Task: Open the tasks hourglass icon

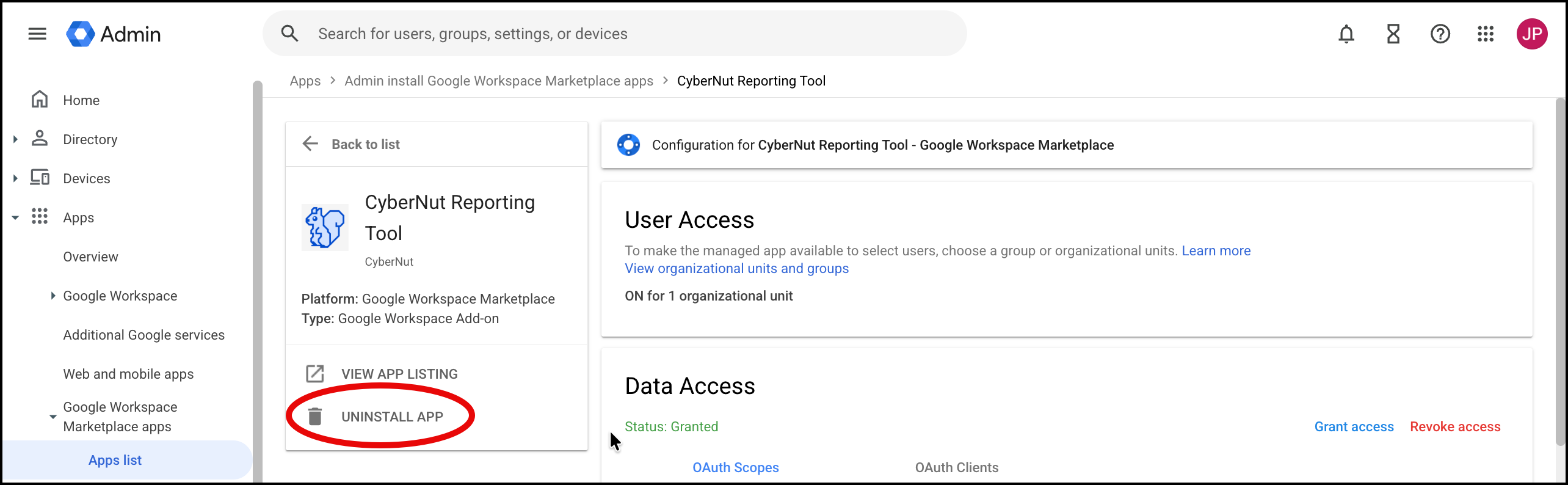Action: (x=1393, y=34)
